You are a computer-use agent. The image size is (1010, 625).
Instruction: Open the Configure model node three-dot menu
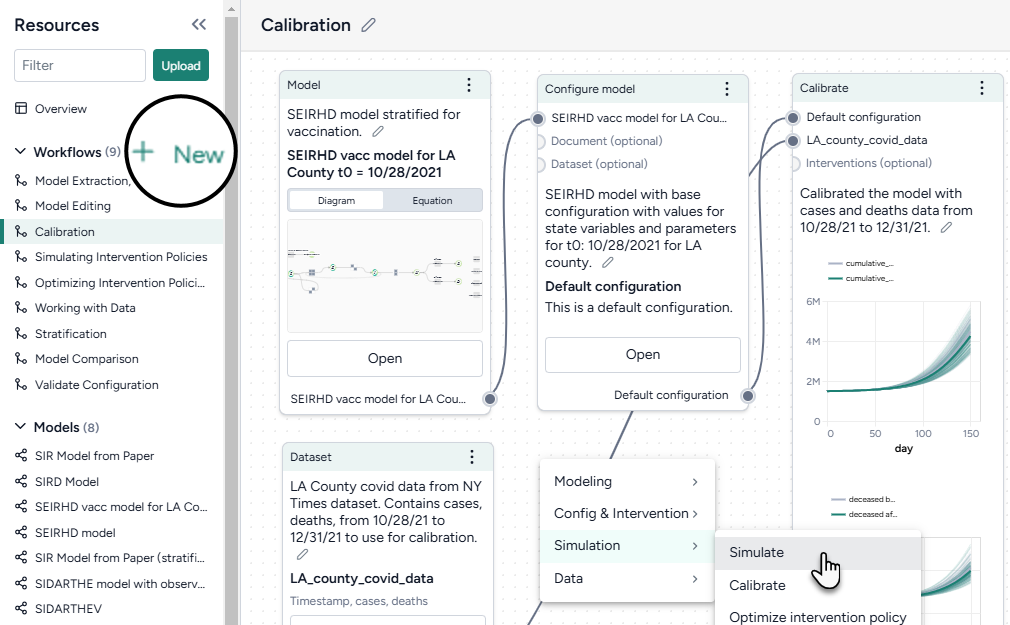click(727, 89)
